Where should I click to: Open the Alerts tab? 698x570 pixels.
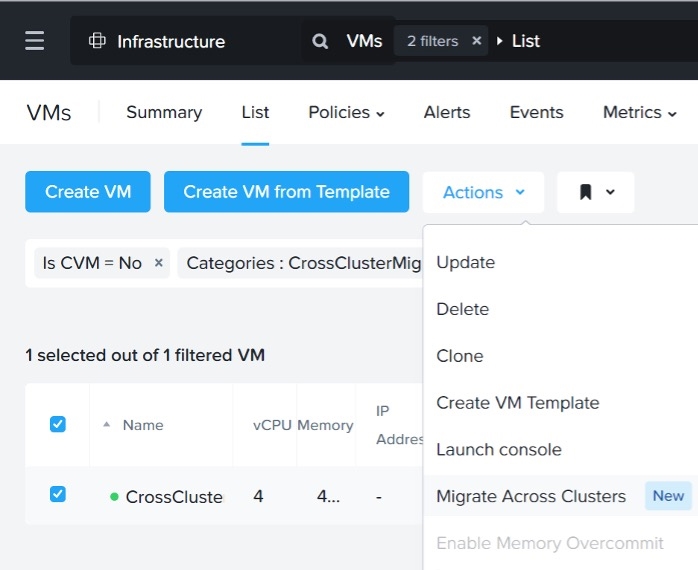[447, 112]
